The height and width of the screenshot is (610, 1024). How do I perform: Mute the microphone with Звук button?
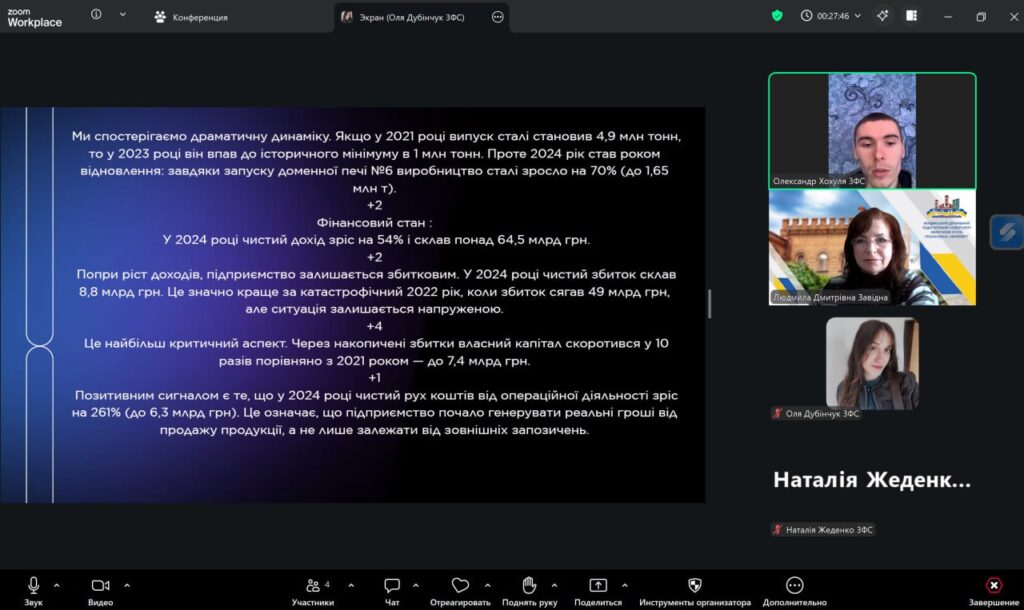[x=33, y=586]
